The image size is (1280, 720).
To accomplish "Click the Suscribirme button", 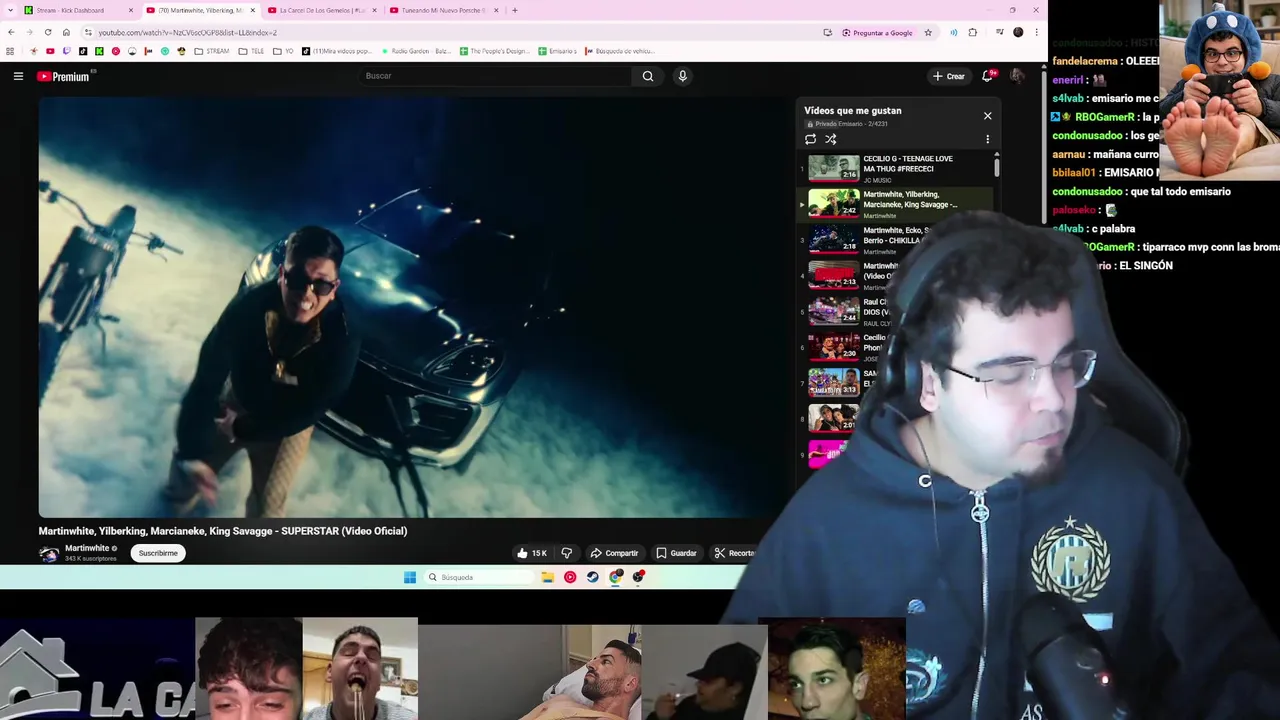I will click(x=158, y=553).
